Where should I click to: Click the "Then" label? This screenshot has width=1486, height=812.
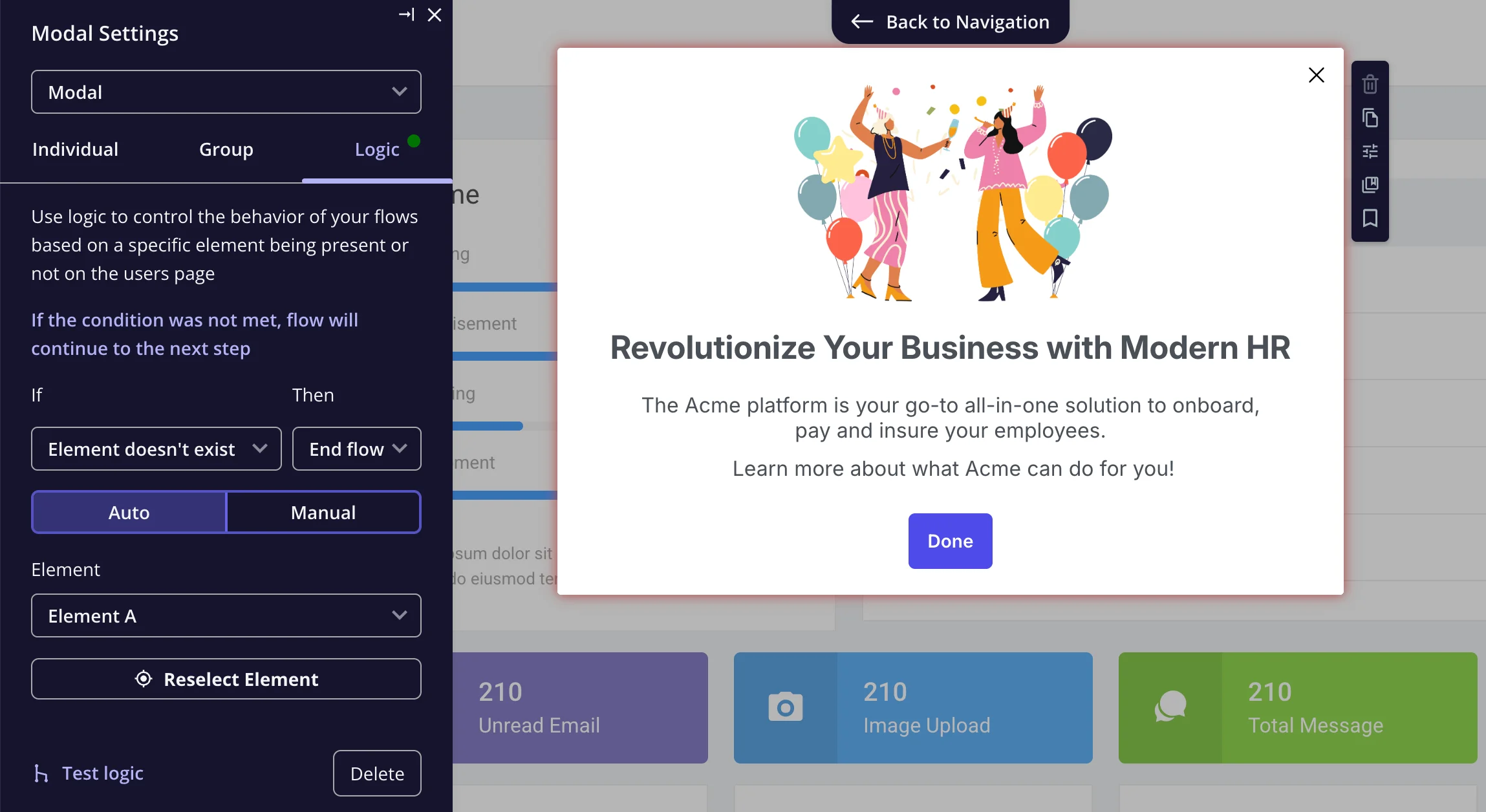[x=313, y=395]
